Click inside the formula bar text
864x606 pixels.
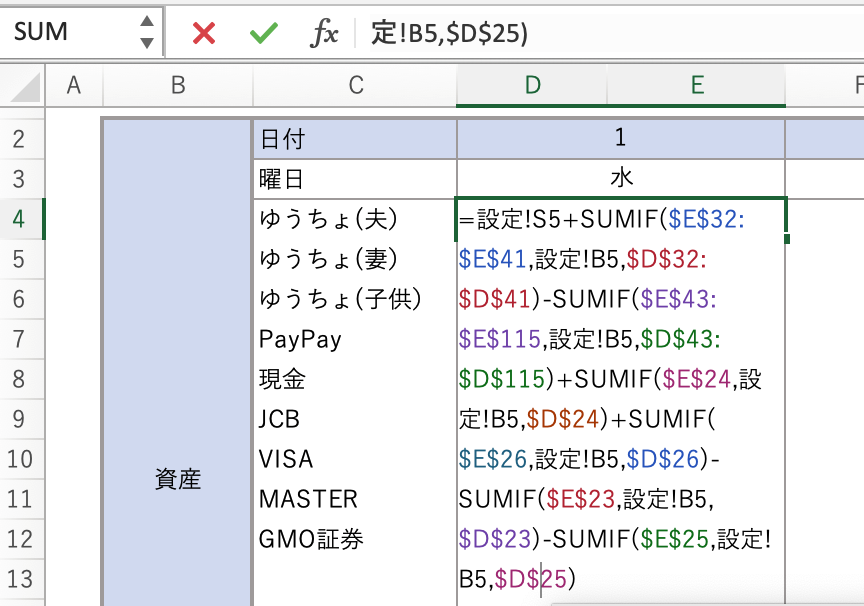(600, 33)
